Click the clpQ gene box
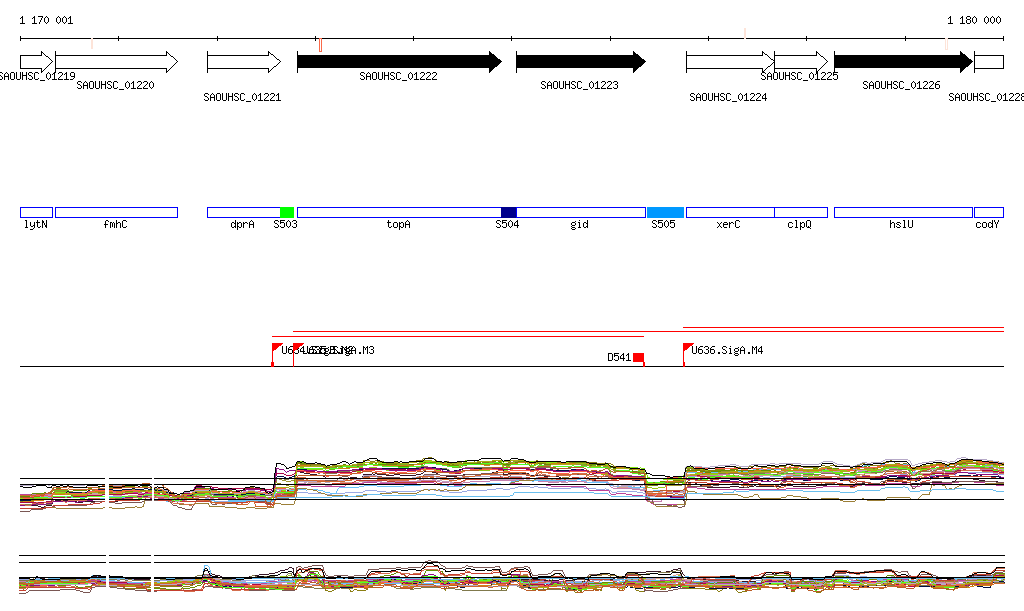The height and width of the screenshot is (611, 1024). click(800, 212)
